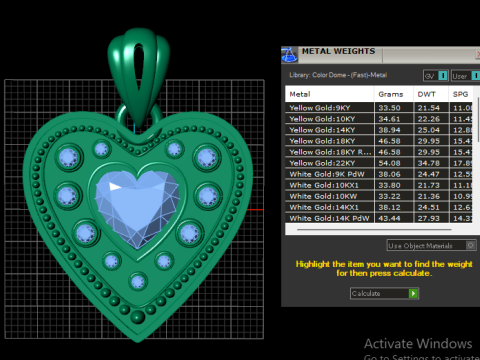Select the pendant's green bail loop
This screenshot has width=480, height=360.
coord(139,77)
